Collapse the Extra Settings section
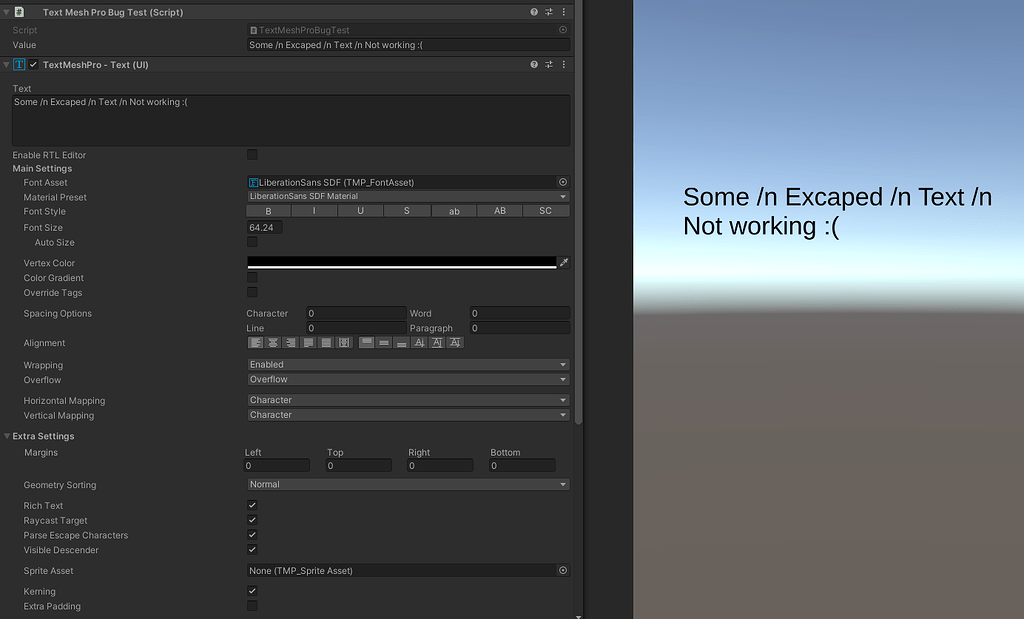 tap(7, 436)
